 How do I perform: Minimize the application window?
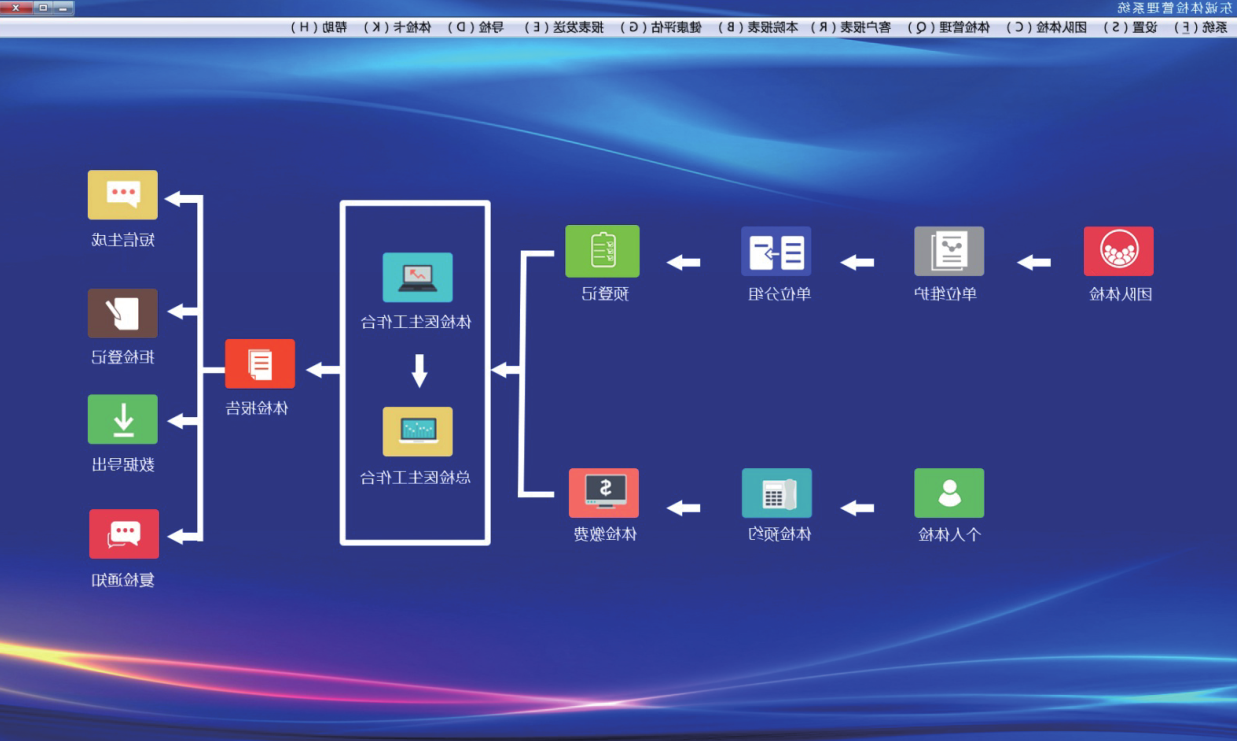point(65,7)
